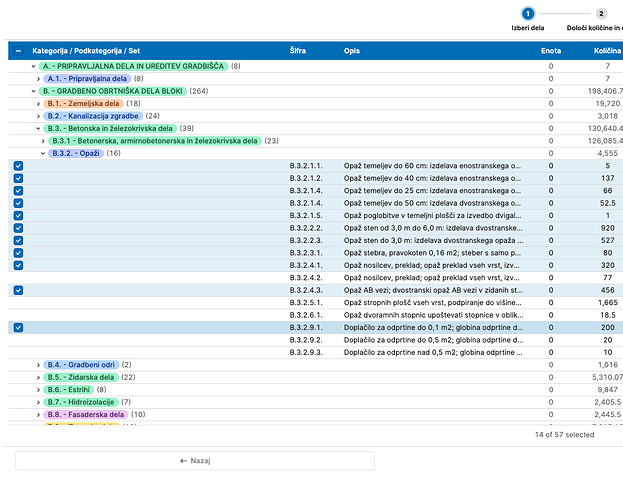Image resolution: width=623 pixels, height=500 pixels.
Task: Uncheck the Opaž temeljev do 50 cm checkbox
Action: click(18, 203)
